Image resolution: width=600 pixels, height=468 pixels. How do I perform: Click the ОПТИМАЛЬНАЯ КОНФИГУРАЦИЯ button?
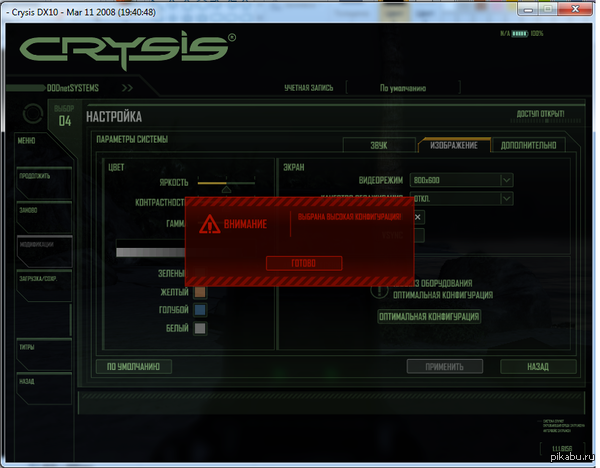pyautogui.click(x=429, y=317)
